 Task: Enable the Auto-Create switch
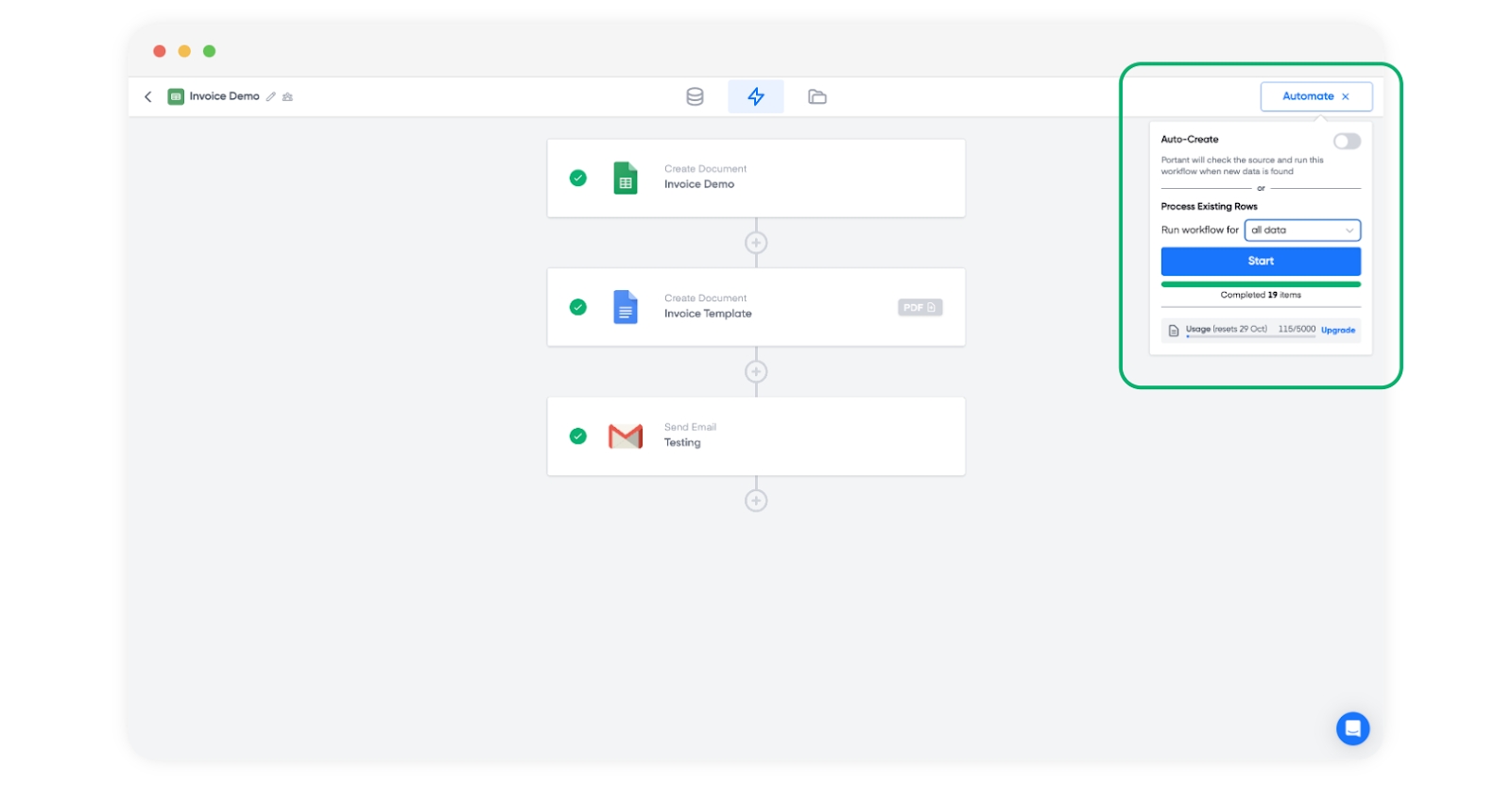click(x=1347, y=141)
